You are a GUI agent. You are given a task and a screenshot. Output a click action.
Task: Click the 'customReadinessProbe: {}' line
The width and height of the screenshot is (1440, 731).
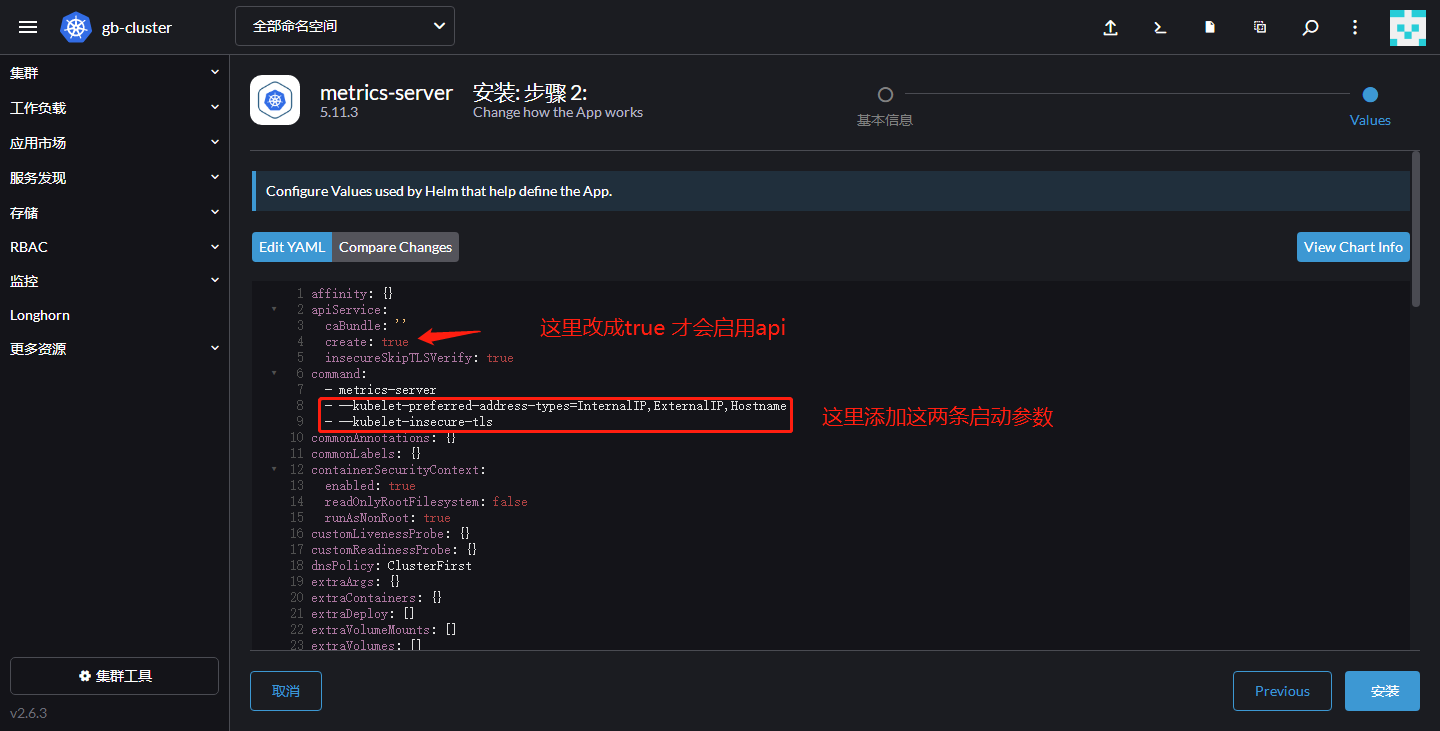pyautogui.click(x=394, y=550)
